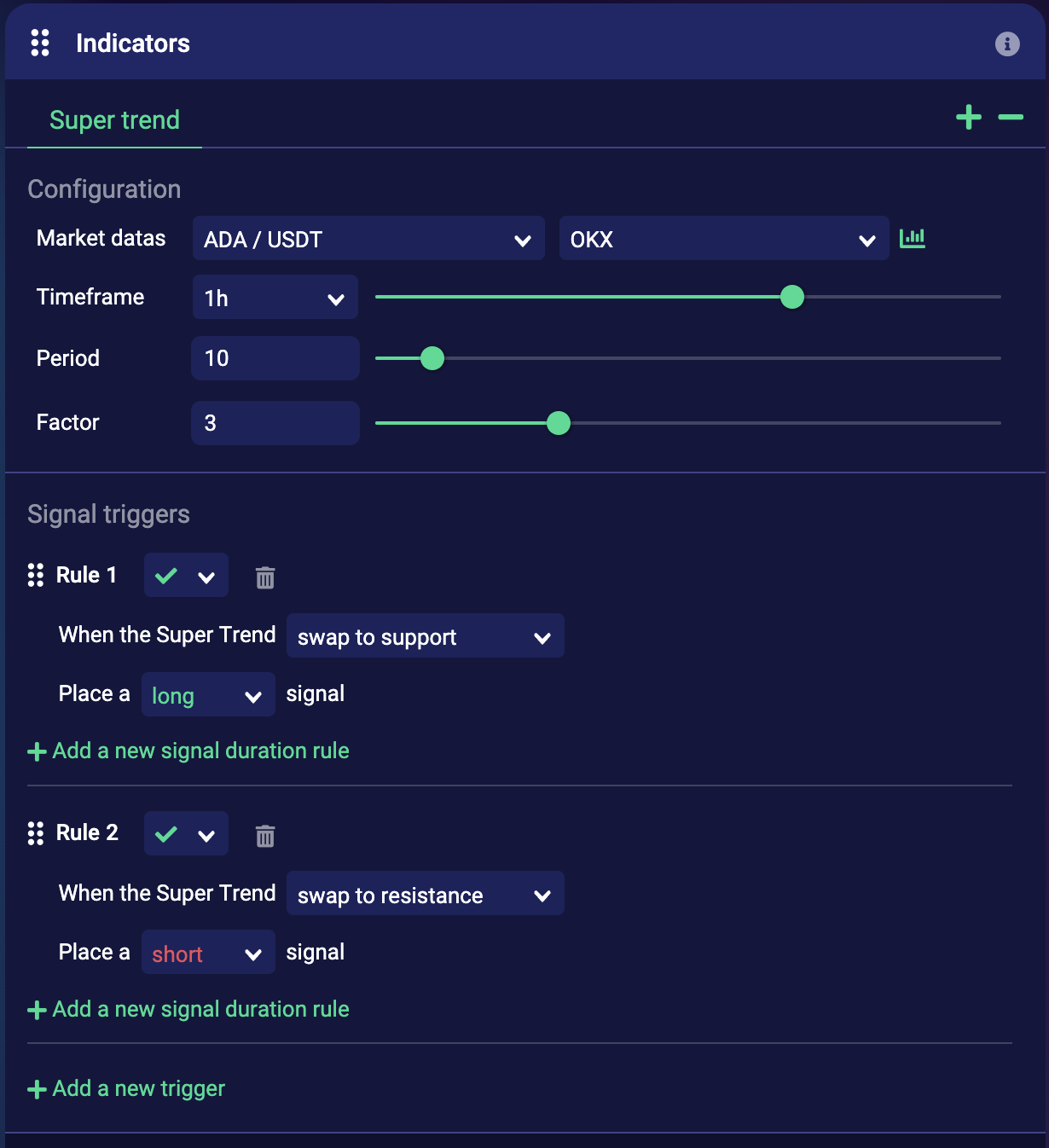Open the OKX exchange dropdown
The width and height of the screenshot is (1049, 1148).
click(723, 239)
